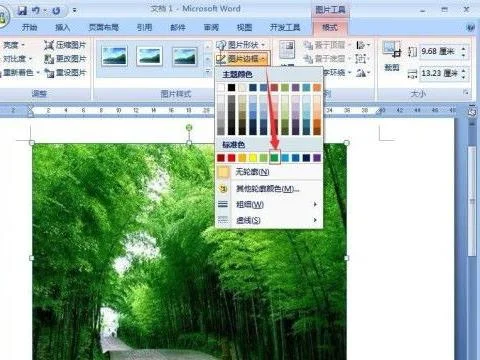The height and width of the screenshot is (360, 480).
Task: Pick the black theme color swatch
Action: (231, 87)
